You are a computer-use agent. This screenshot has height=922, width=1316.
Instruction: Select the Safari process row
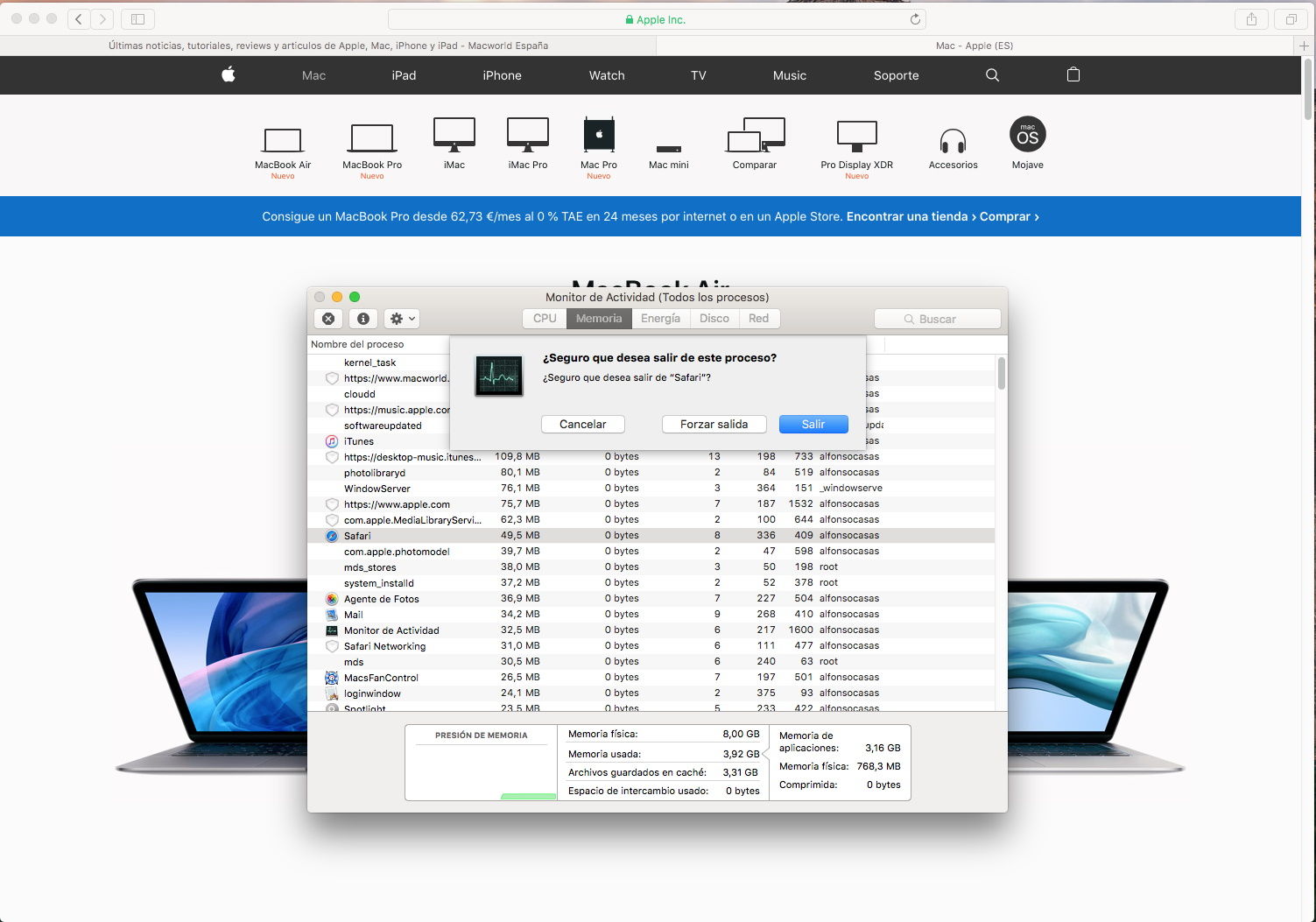point(651,536)
